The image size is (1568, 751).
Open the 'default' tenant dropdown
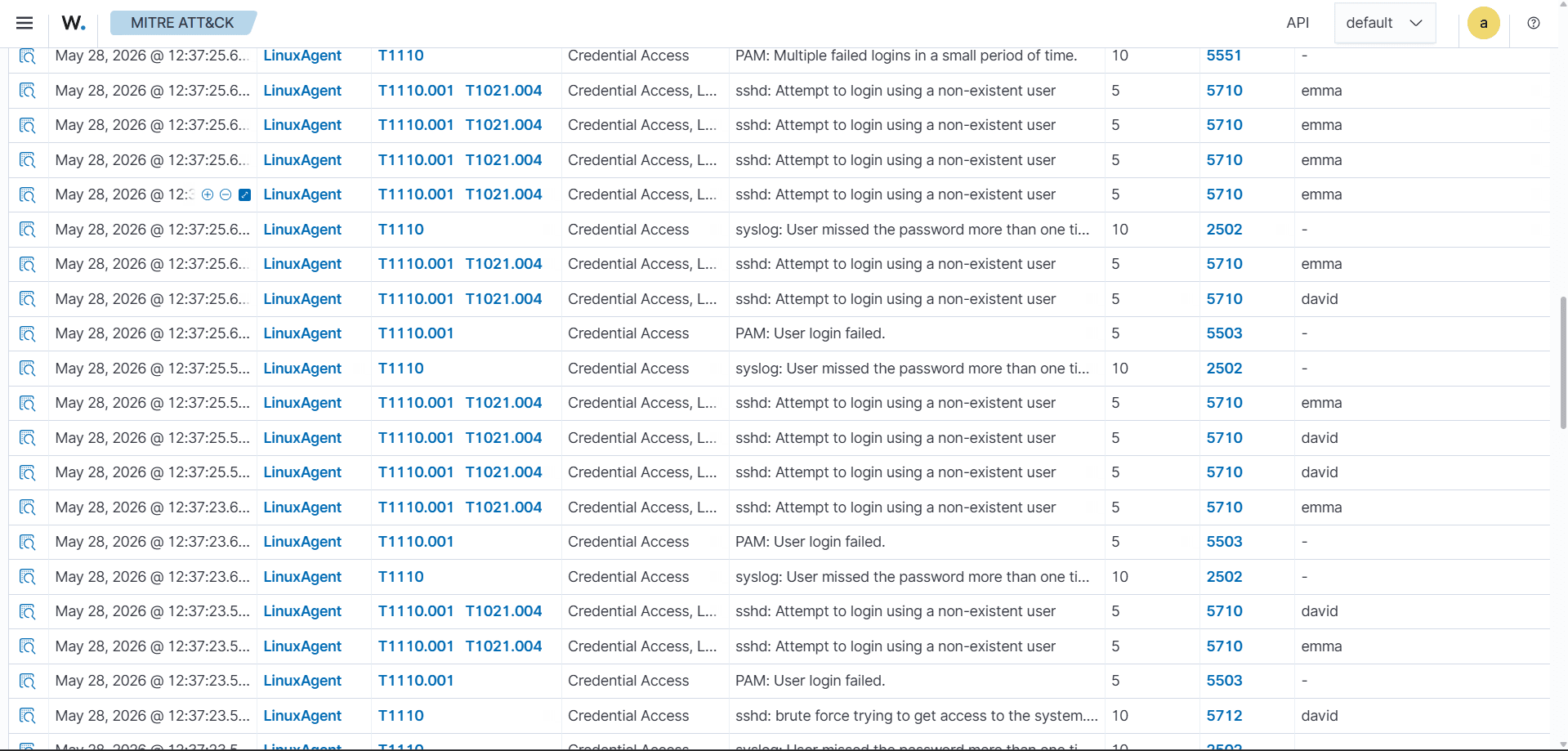[1385, 23]
